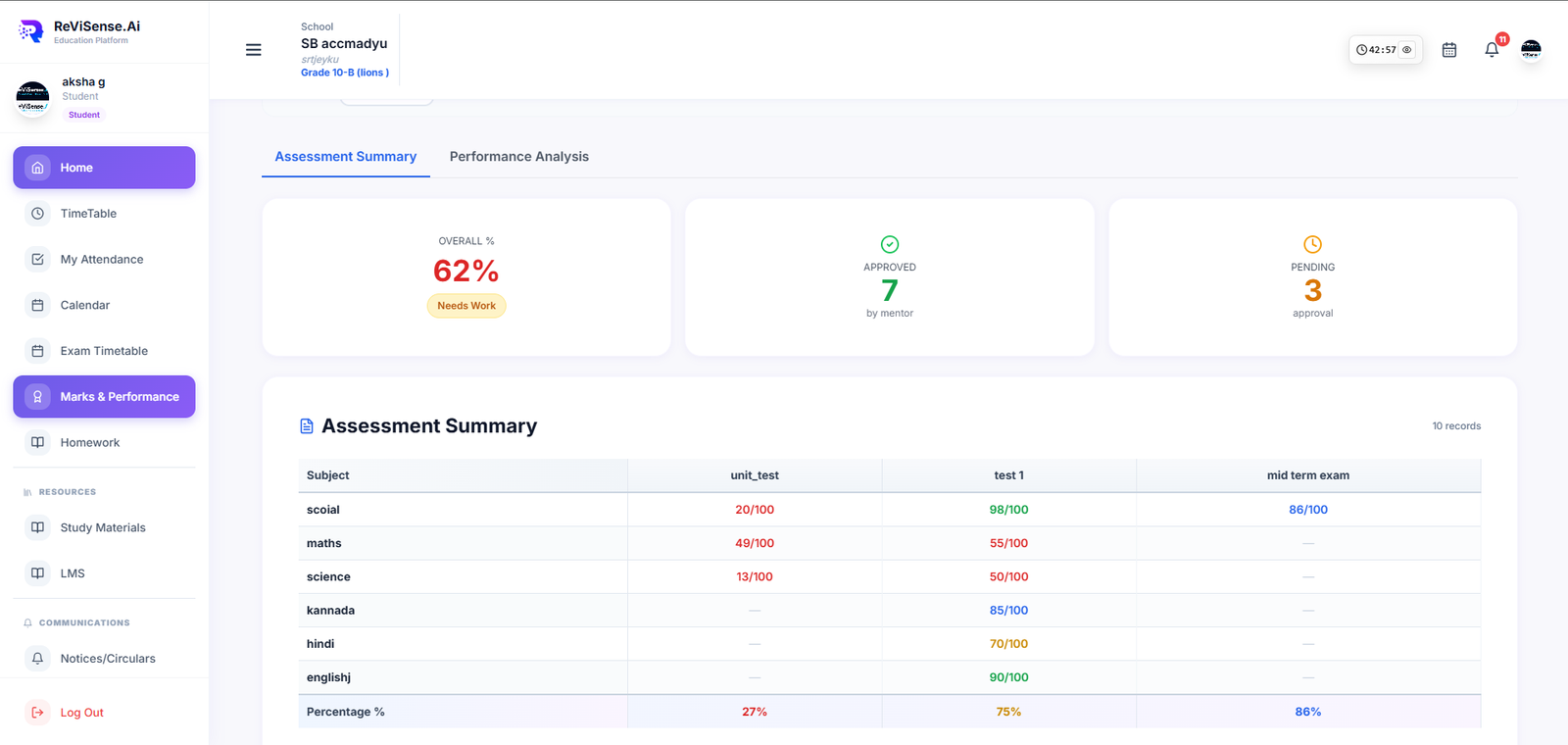Switch to the Performance Analysis tab
The width and height of the screenshot is (1568, 745).
tap(519, 157)
